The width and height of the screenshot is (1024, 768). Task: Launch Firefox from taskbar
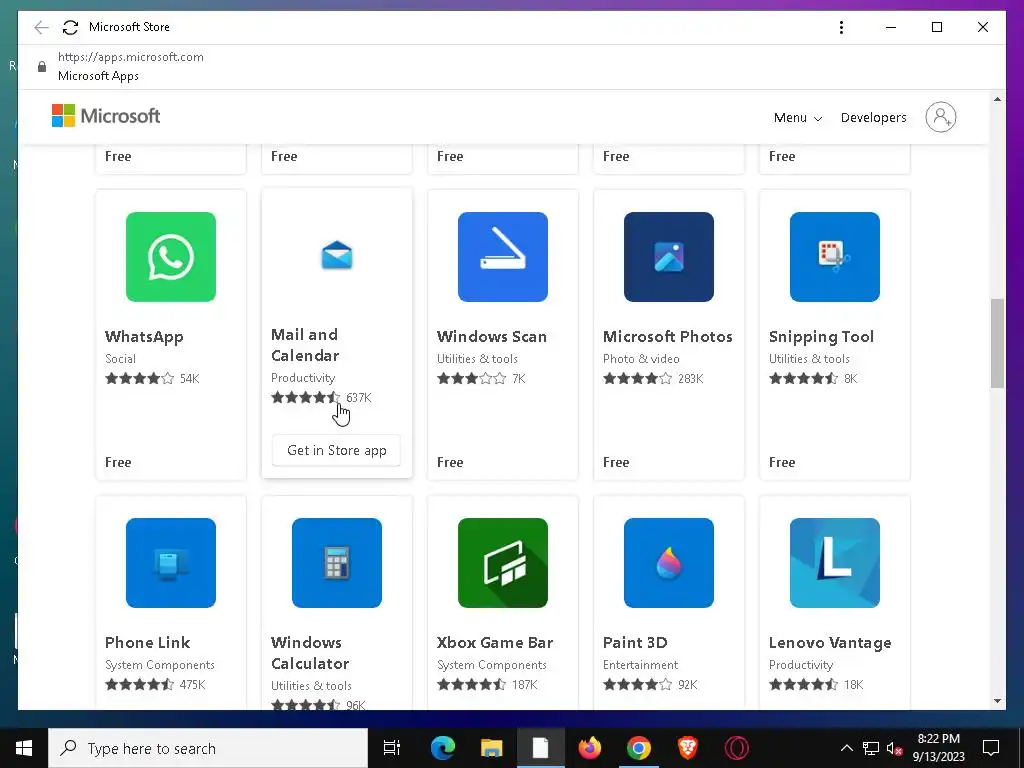pyautogui.click(x=590, y=748)
